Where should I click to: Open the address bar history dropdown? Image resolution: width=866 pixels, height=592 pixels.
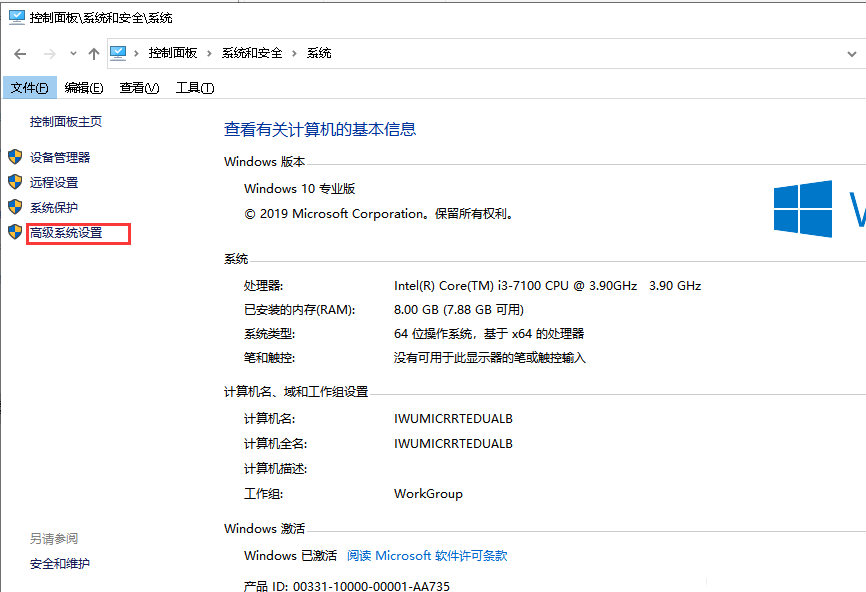[852, 54]
